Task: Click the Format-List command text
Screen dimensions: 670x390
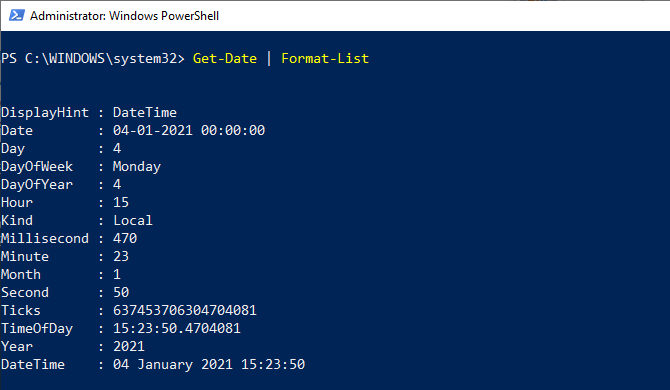Action: tap(325, 58)
